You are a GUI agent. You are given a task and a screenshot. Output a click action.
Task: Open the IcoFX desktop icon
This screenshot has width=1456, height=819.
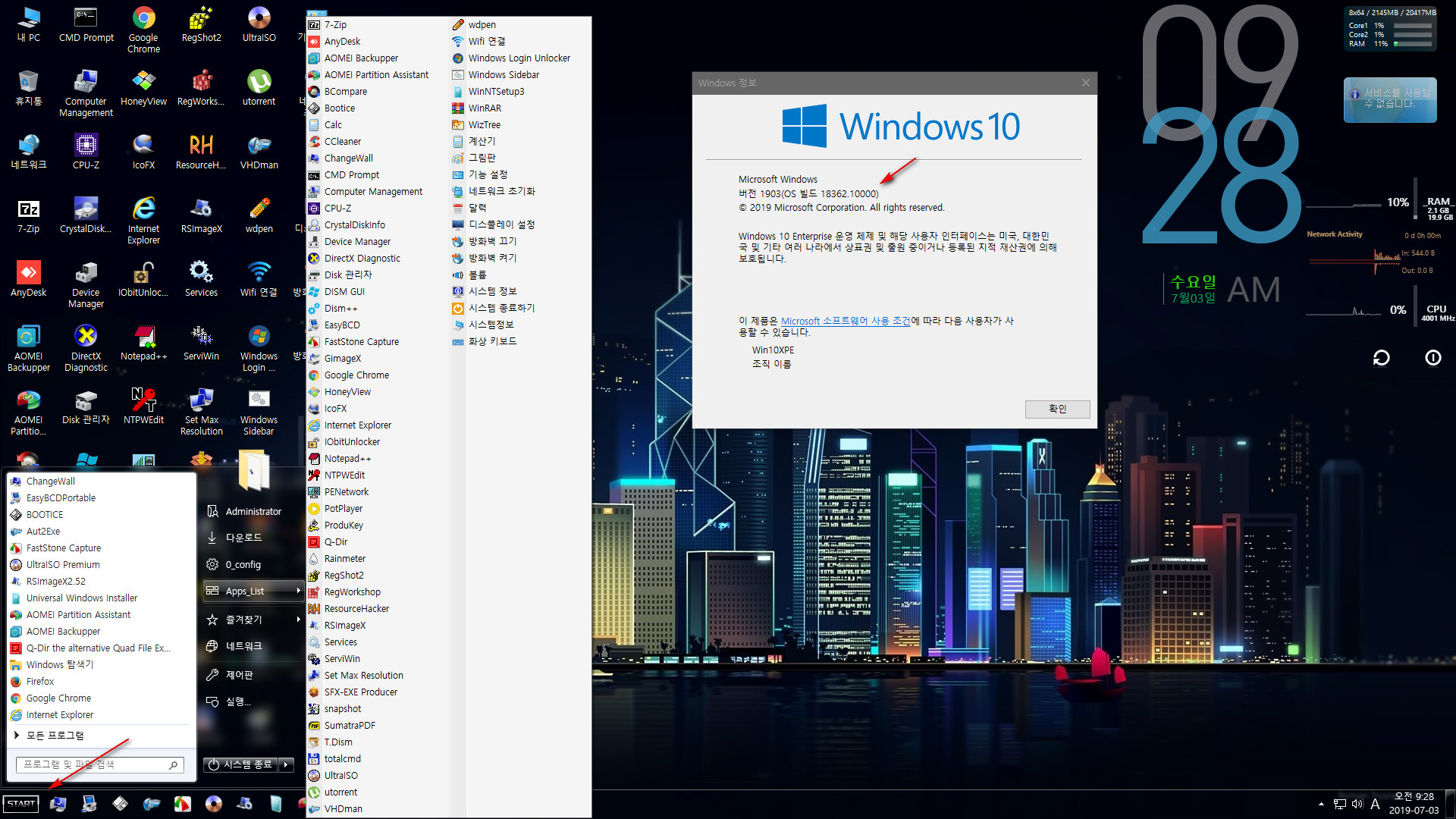[x=143, y=152]
